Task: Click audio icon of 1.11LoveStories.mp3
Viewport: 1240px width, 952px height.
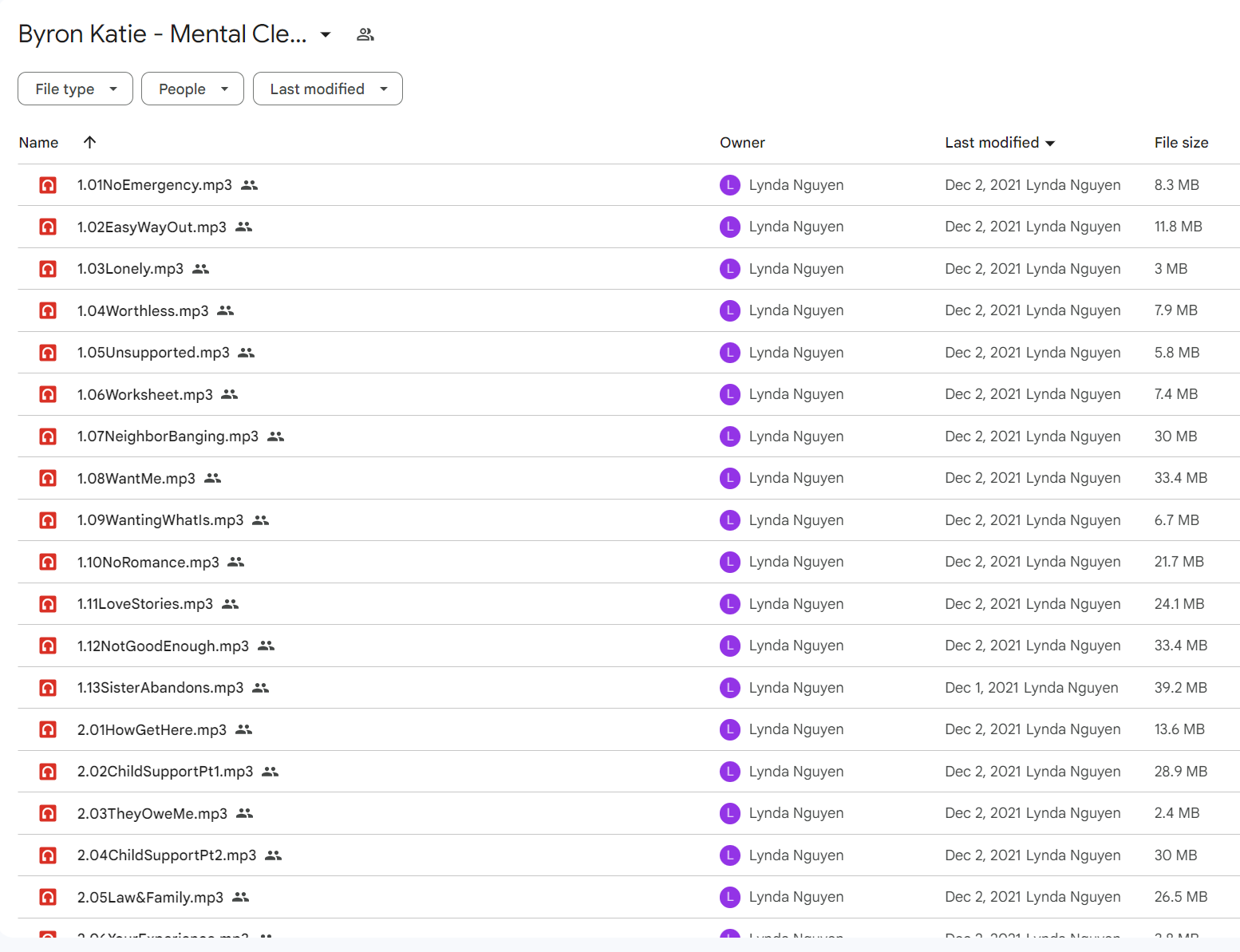Action: tap(48, 604)
